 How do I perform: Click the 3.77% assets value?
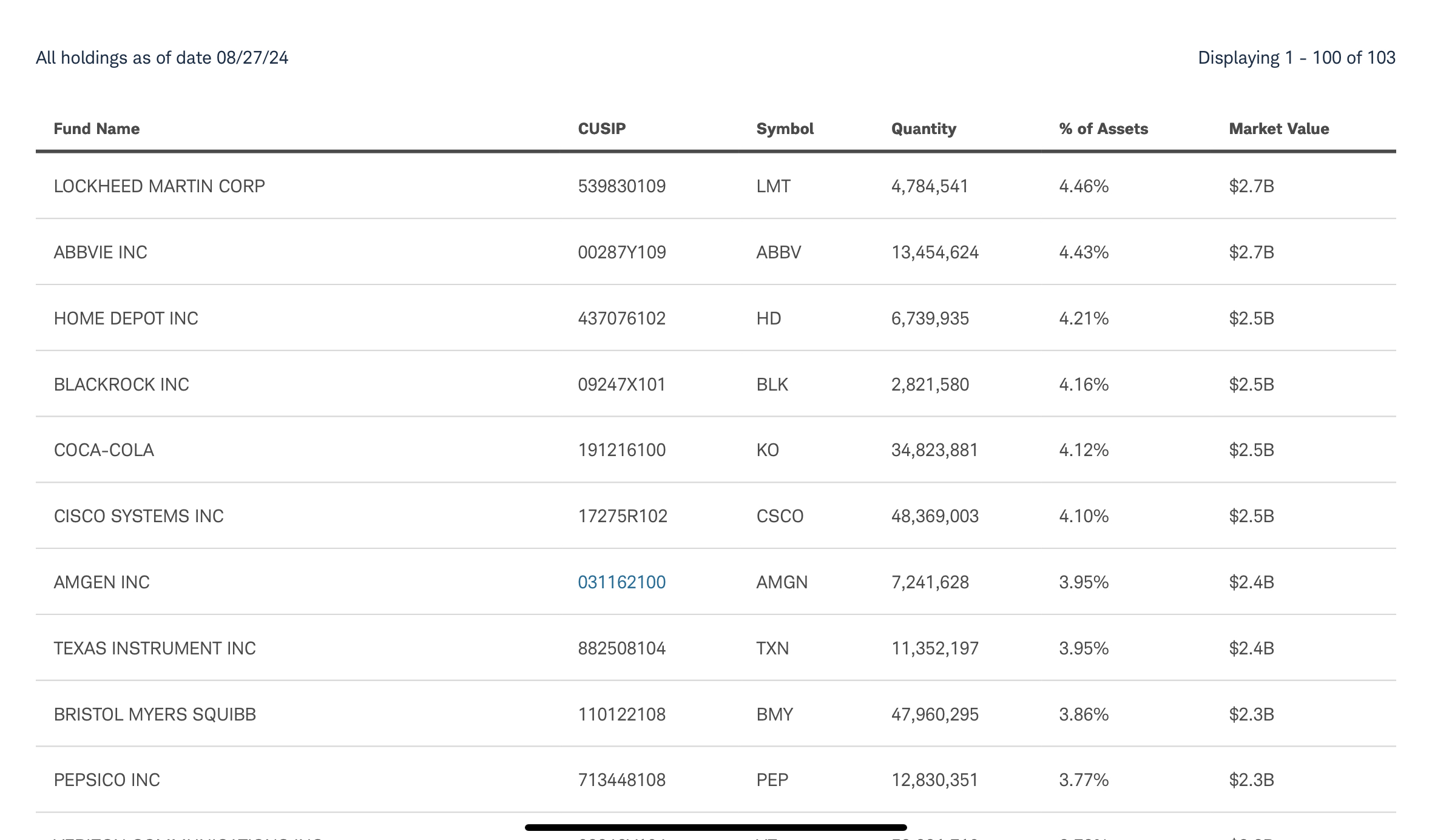1084,780
